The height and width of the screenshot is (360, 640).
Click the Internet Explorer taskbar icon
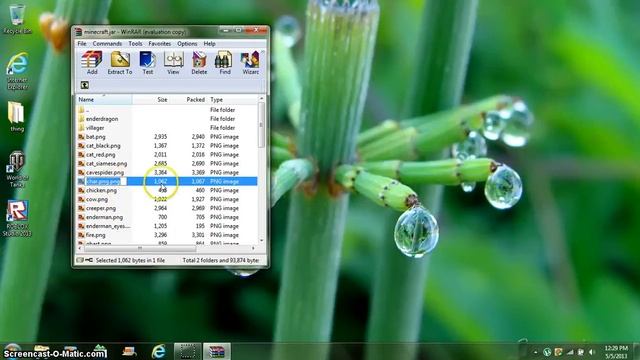[x=158, y=351]
